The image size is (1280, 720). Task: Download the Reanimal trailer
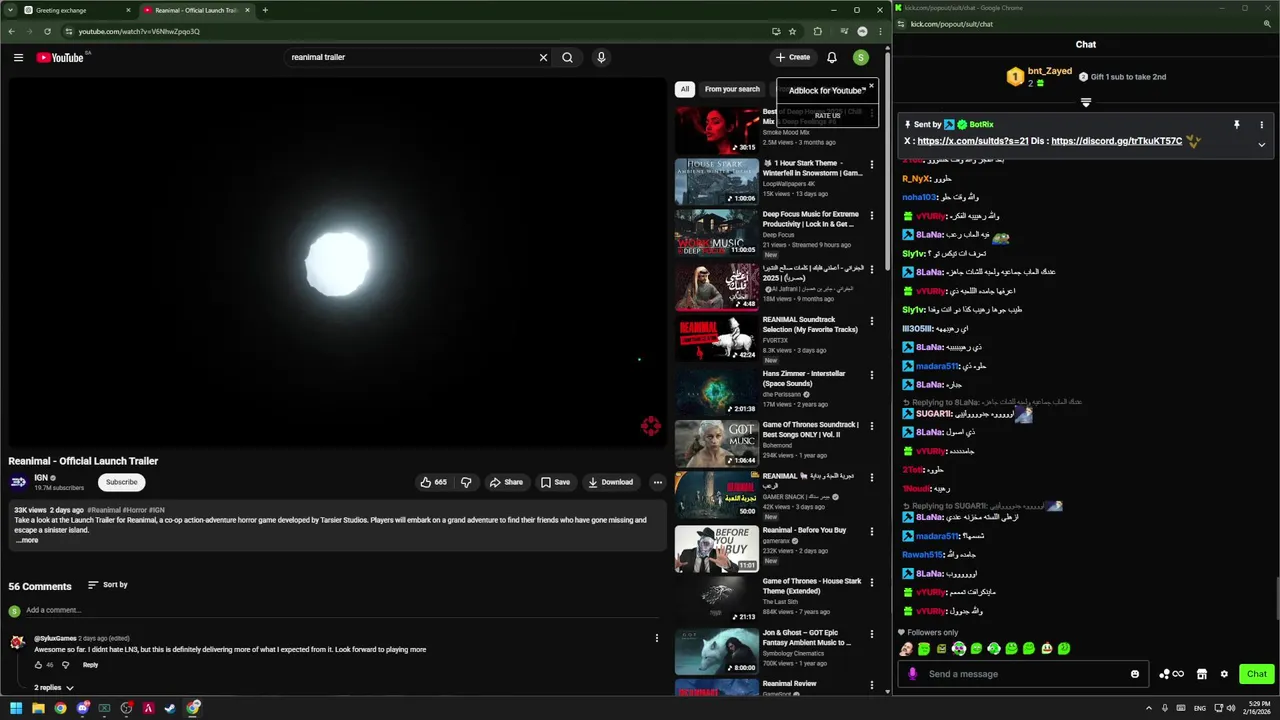[x=610, y=482]
